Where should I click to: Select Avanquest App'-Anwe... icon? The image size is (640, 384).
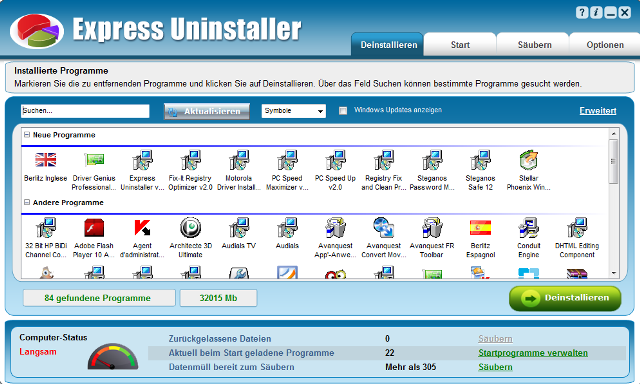335,228
